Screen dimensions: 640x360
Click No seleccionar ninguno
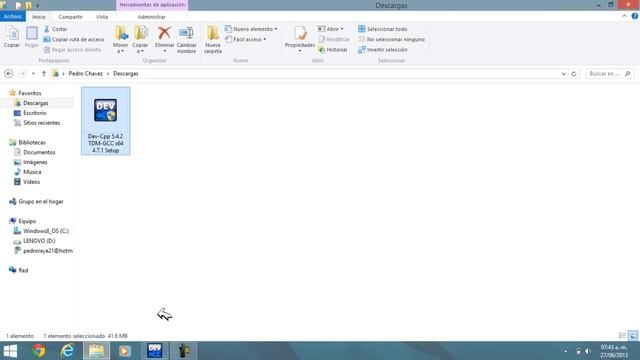click(391, 39)
